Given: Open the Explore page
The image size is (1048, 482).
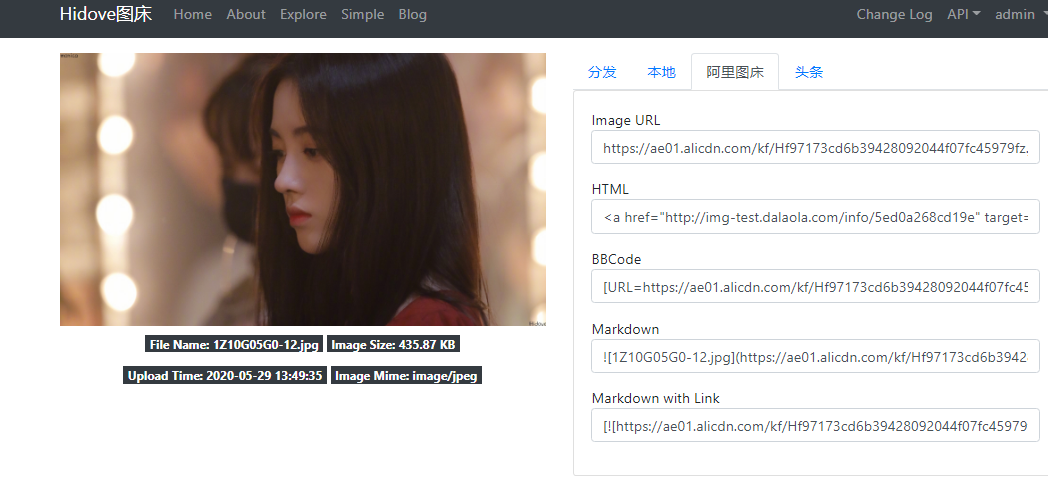Looking at the screenshot, I should click(303, 14).
